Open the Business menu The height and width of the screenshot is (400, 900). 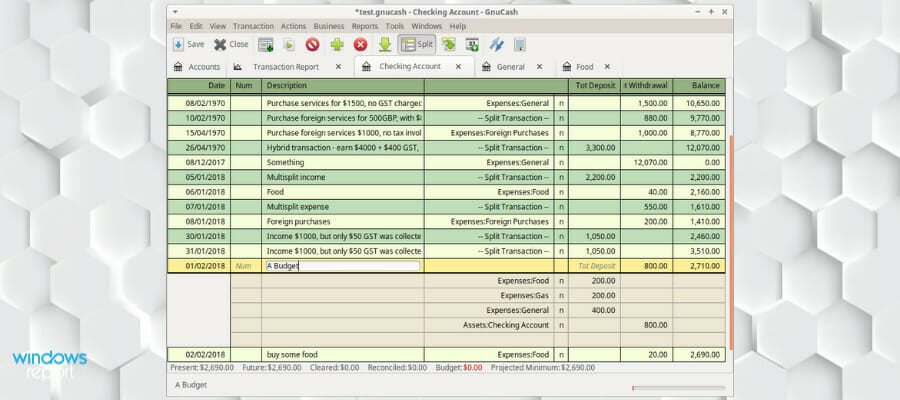(329, 26)
